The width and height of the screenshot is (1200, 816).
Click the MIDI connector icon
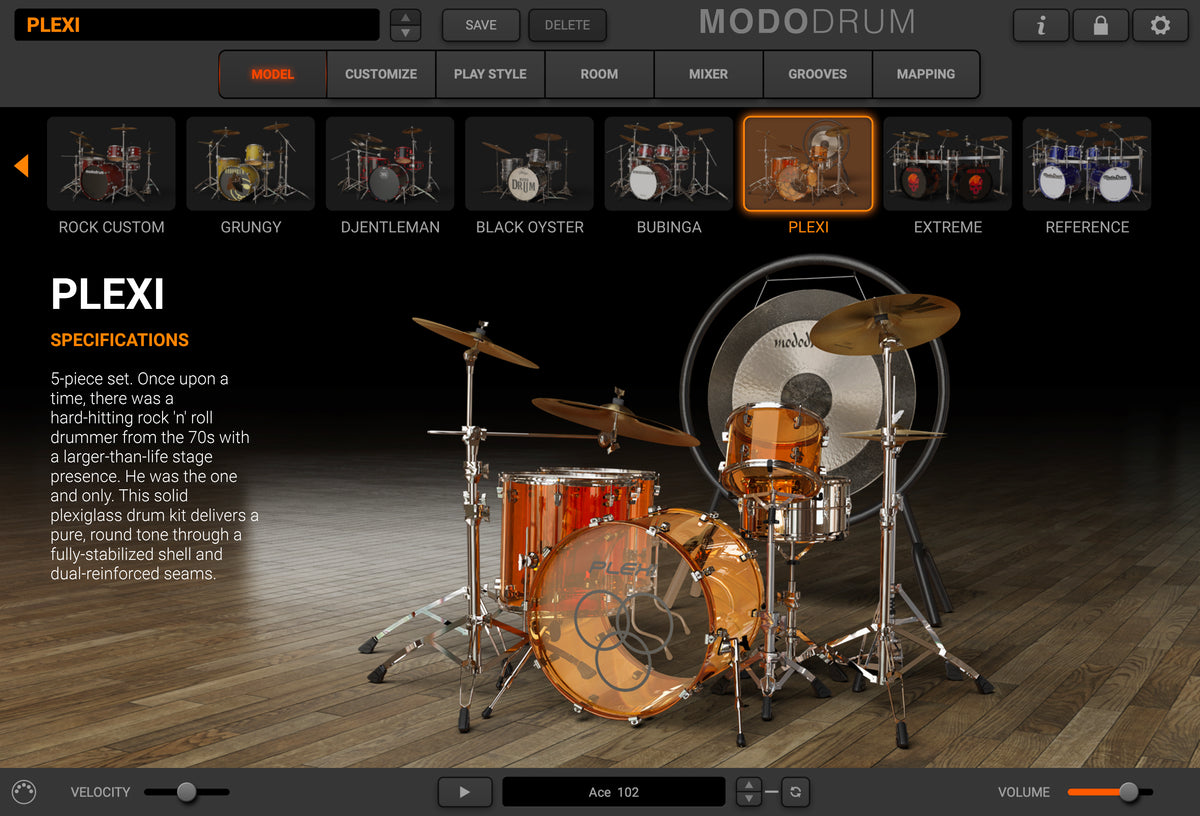(x=24, y=792)
